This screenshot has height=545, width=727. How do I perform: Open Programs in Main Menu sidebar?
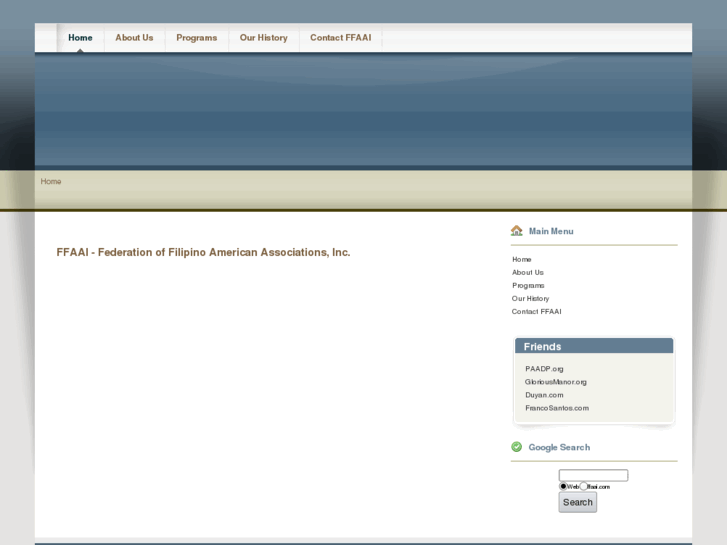[x=528, y=285]
